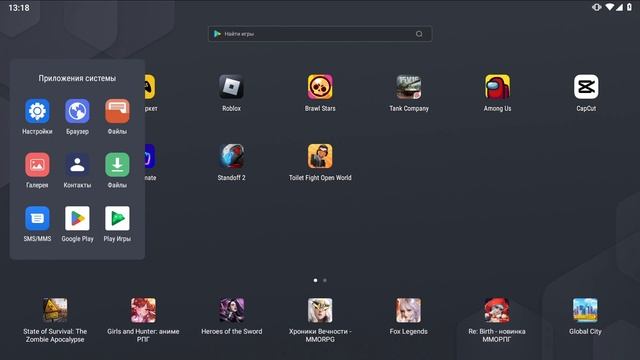Click the battery status icon
This screenshot has width=640, height=360.
[629, 7]
